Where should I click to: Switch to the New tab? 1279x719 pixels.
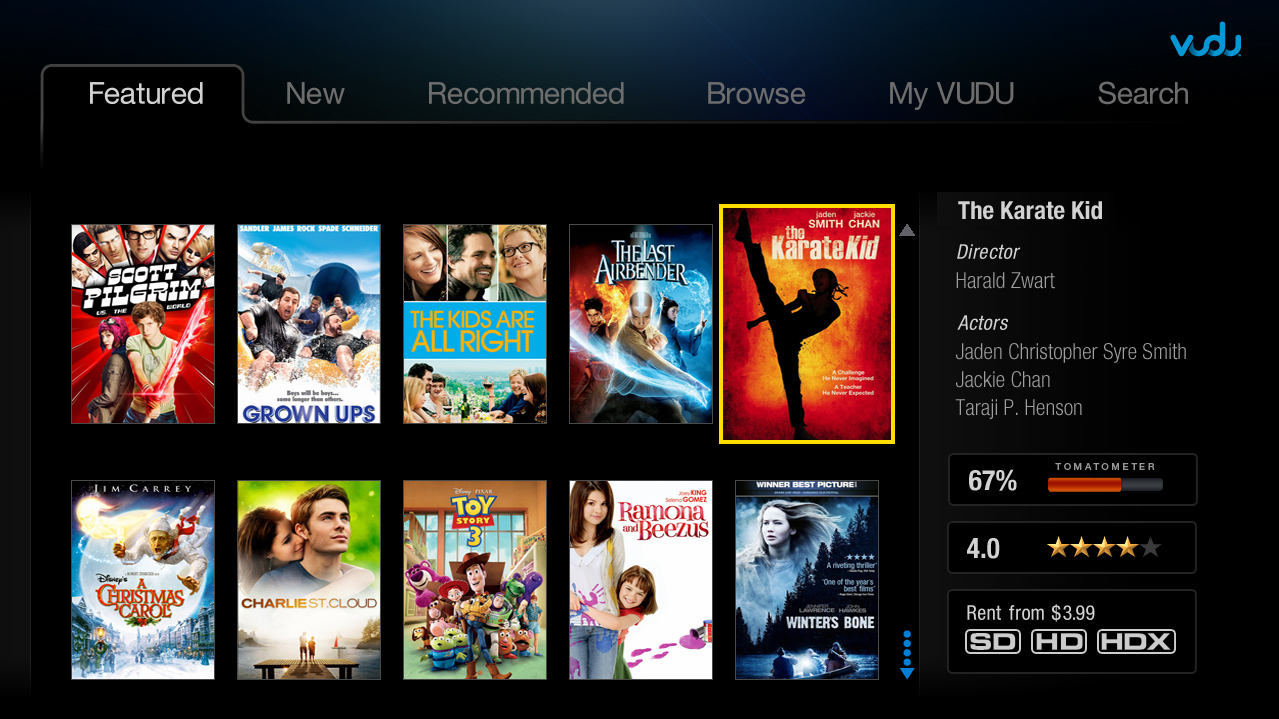315,94
